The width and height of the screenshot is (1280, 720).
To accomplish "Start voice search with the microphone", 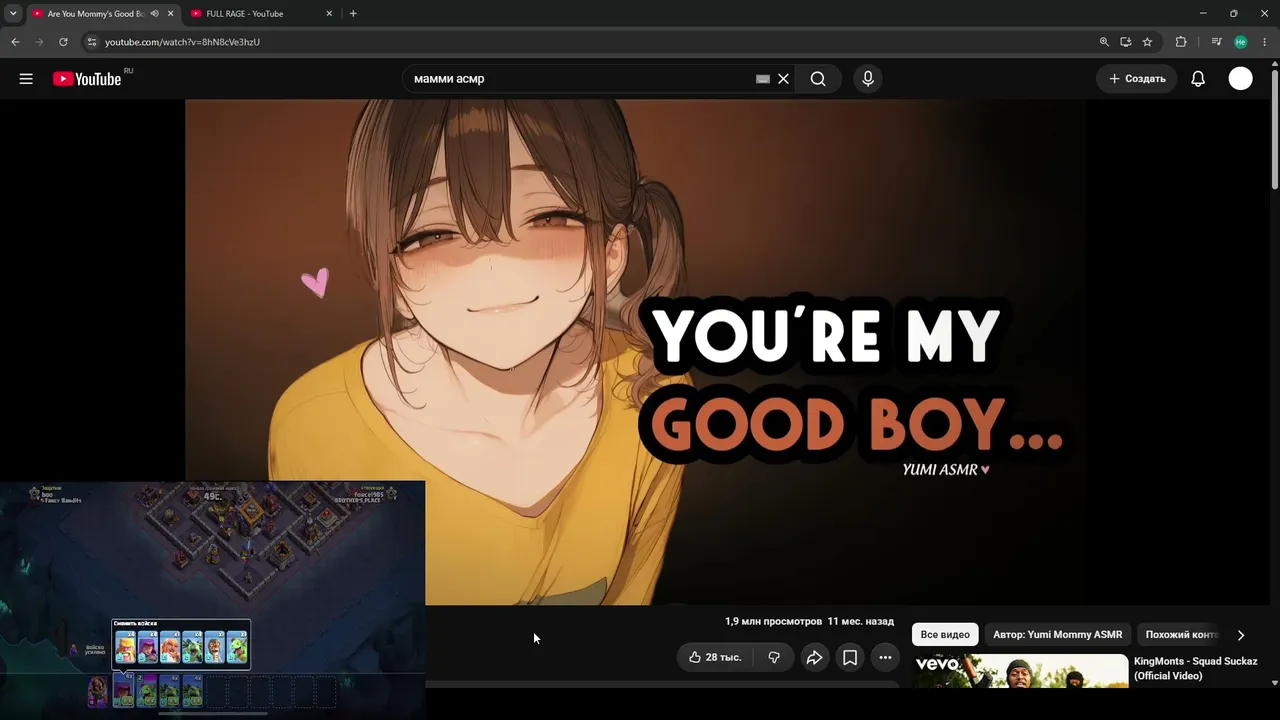I will [x=868, y=79].
